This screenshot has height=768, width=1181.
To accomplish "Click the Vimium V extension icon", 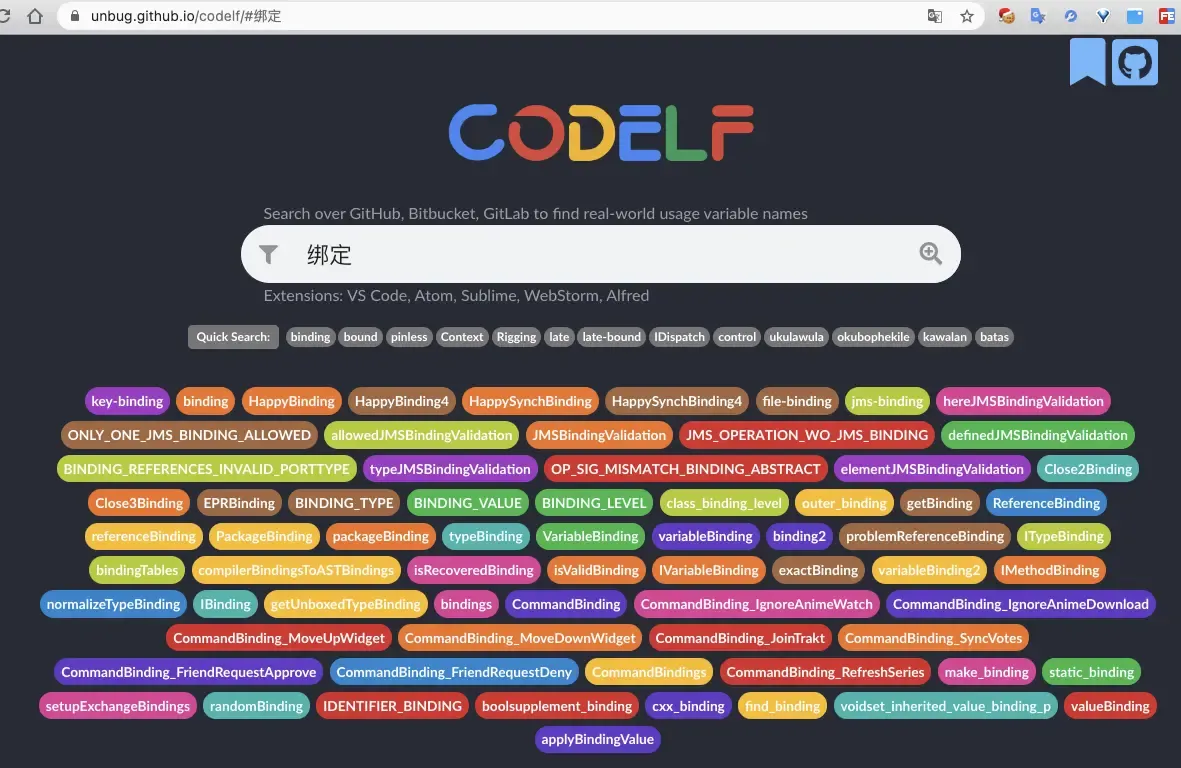I will click(x=1103, y=16).
